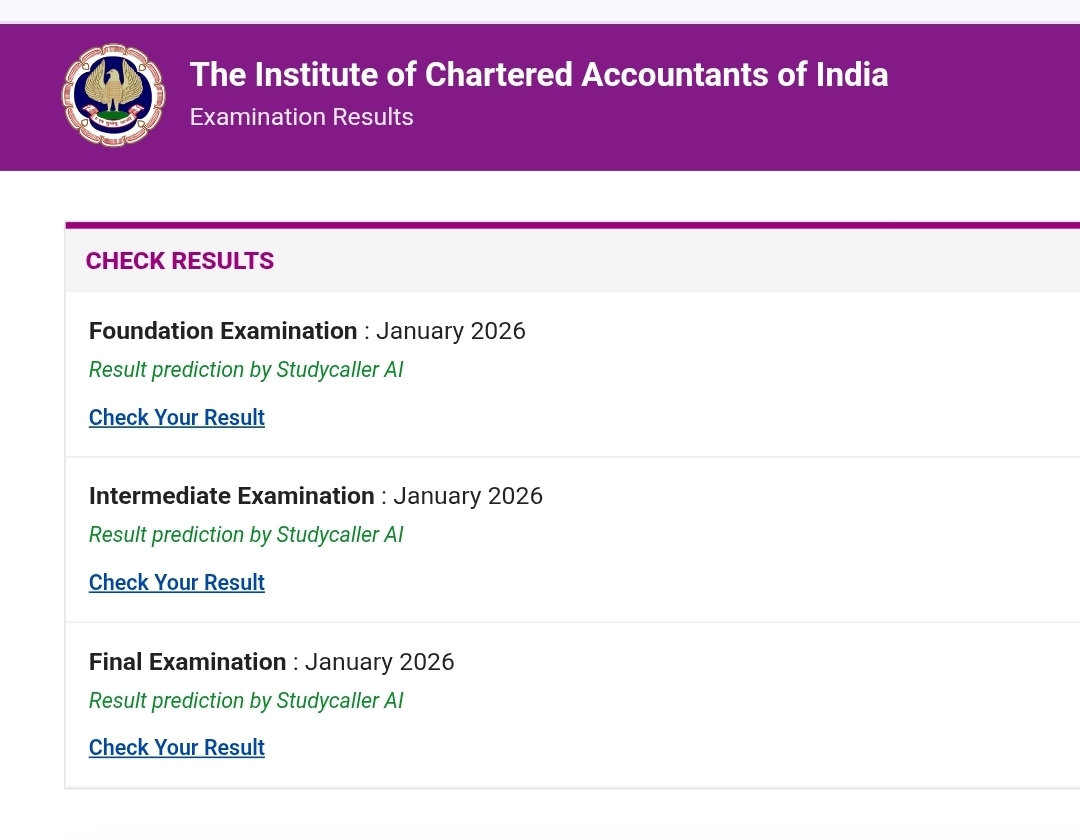
Task: Open Check Your Result for Intermediate Examination
Action: (177, 583)
